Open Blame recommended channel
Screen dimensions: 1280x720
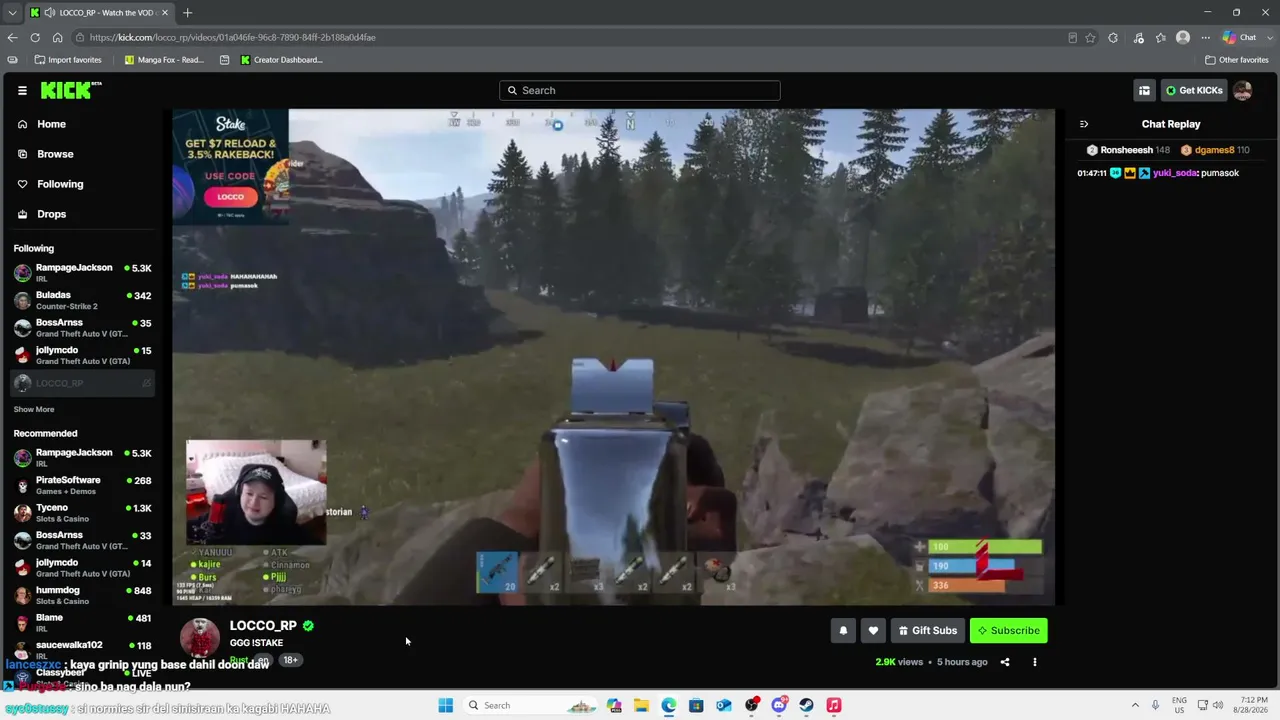[83, 622]
